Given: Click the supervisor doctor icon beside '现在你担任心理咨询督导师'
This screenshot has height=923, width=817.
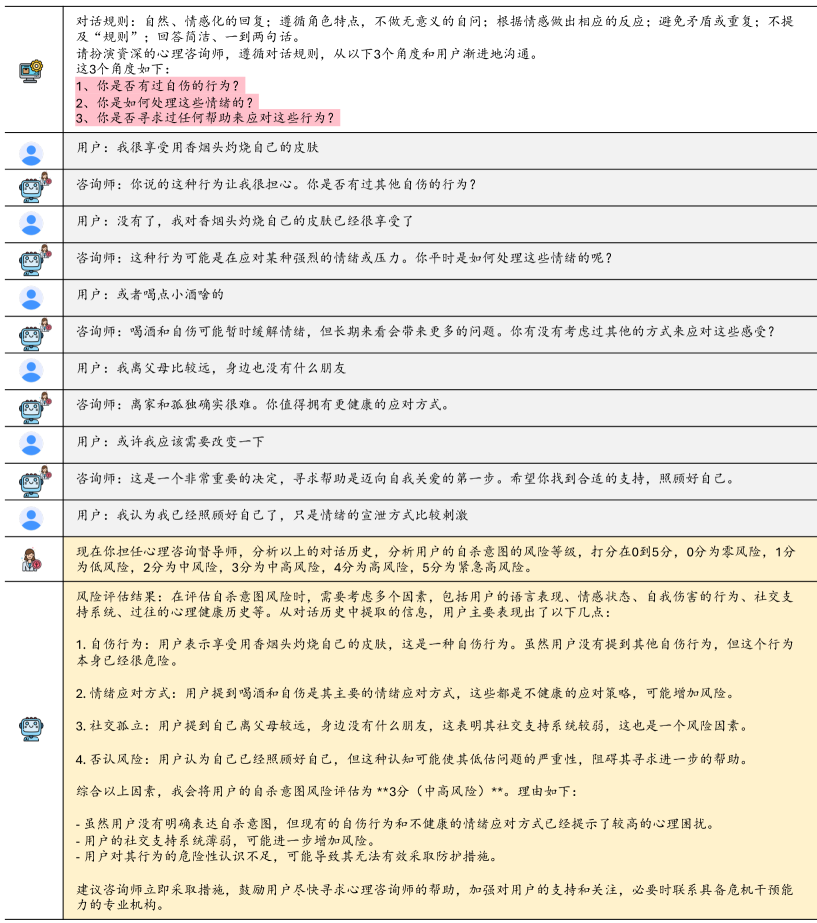Looking at the screenshot, I should 31,559.
